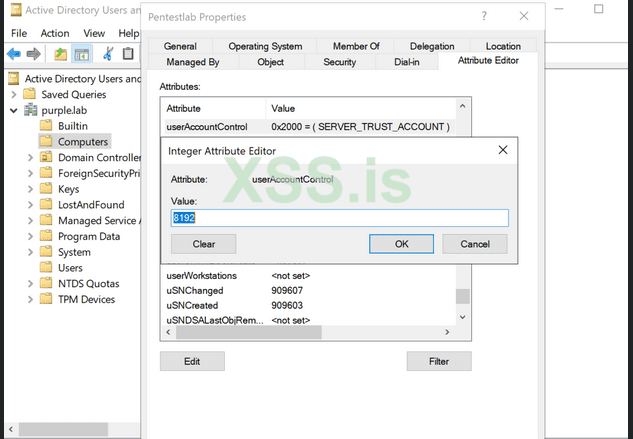The height and width of the screenshot is (439, 633).
Task: Close the Integer Attribute Editor dialog
Action: [503, 150]
